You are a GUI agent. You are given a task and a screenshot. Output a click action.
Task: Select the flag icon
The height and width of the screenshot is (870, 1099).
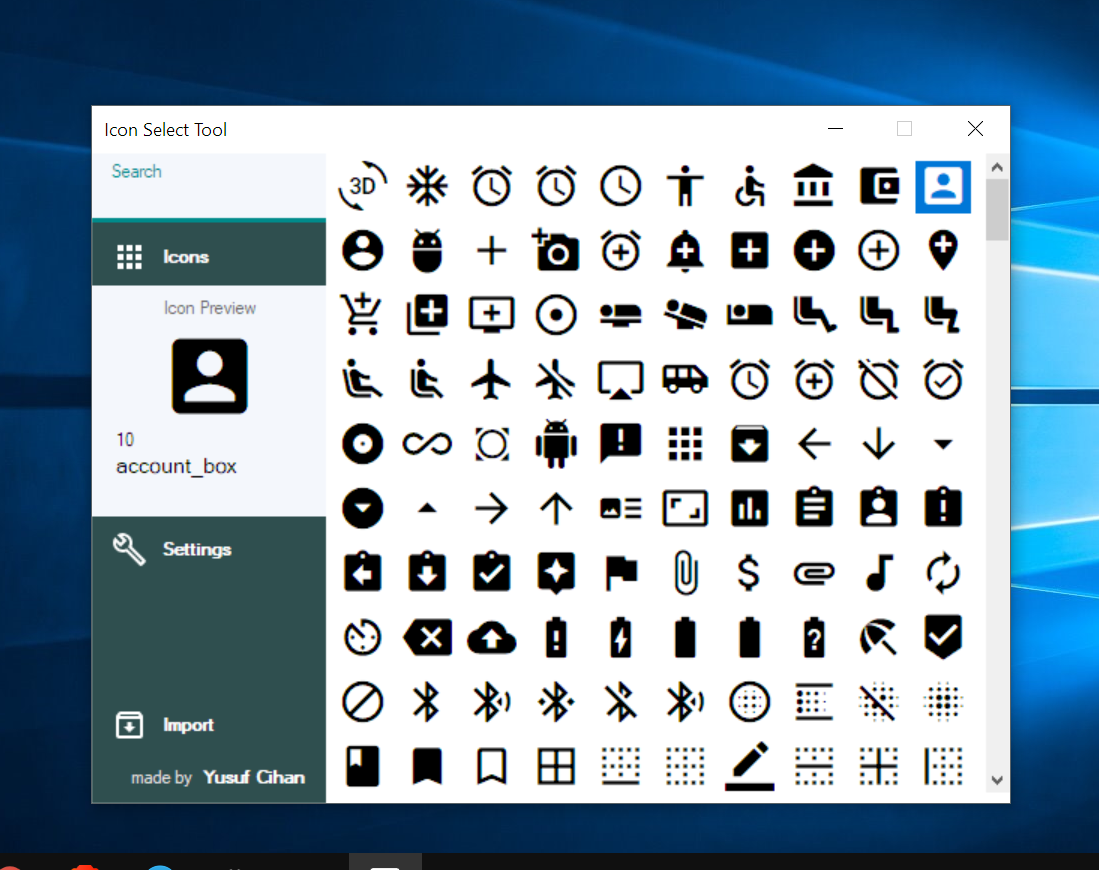(620, 572)
